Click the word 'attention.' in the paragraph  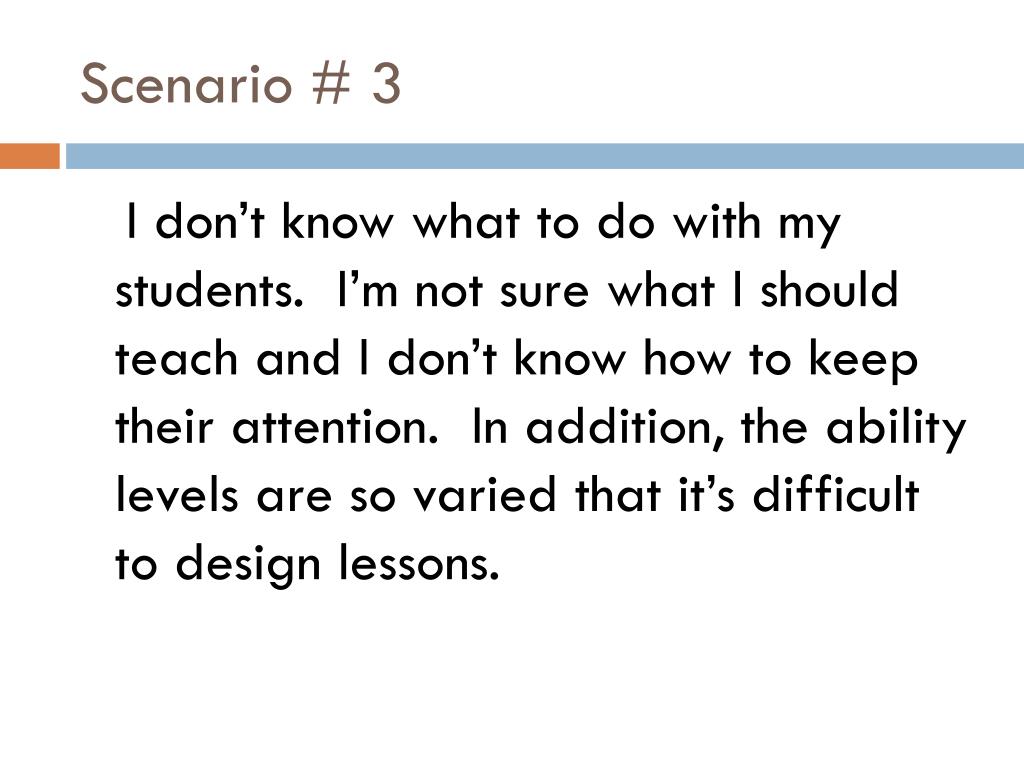pyautogui.click(x=335, y=427)
